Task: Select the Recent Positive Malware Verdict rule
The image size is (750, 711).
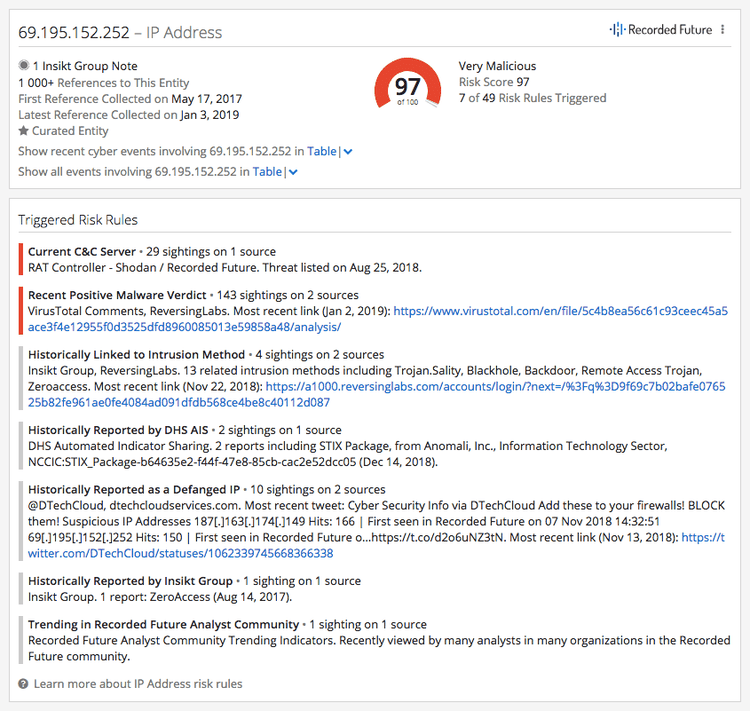Action: coord(116,295)
